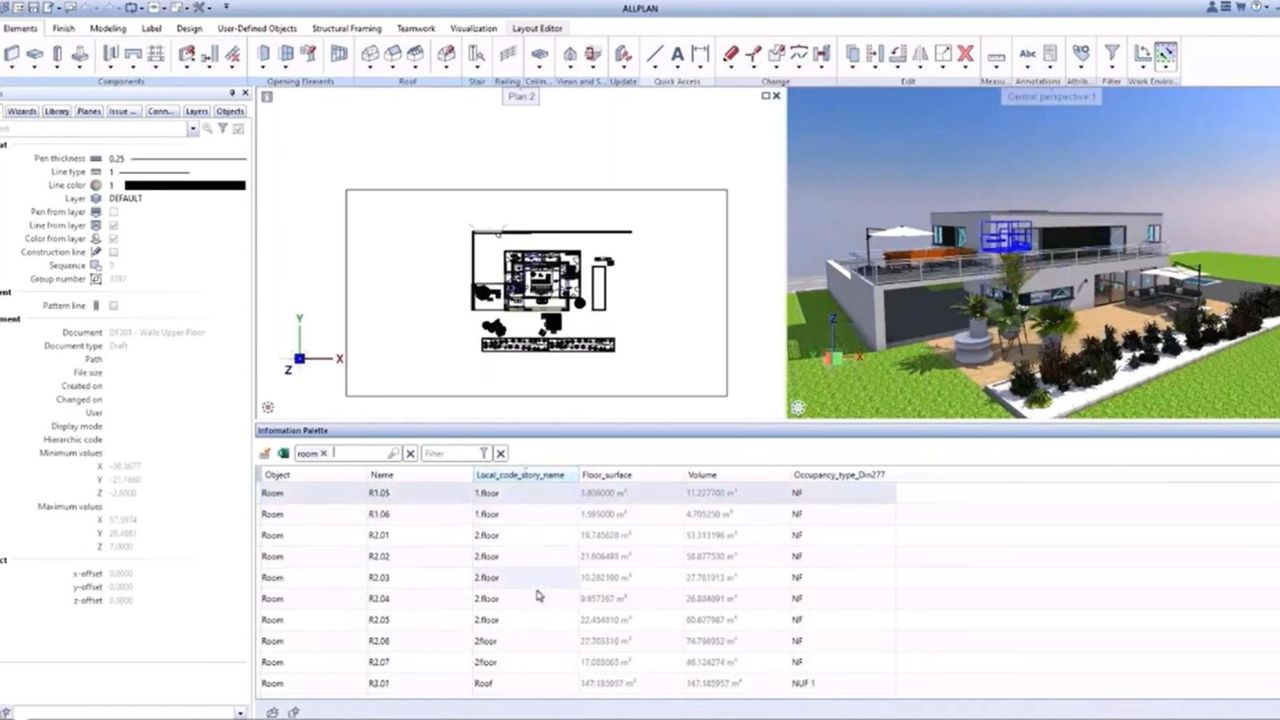The height and width of the screenshot is (720, 1280).
Task: Enable the Pen from layer checkbox
Action: (113, 212)
